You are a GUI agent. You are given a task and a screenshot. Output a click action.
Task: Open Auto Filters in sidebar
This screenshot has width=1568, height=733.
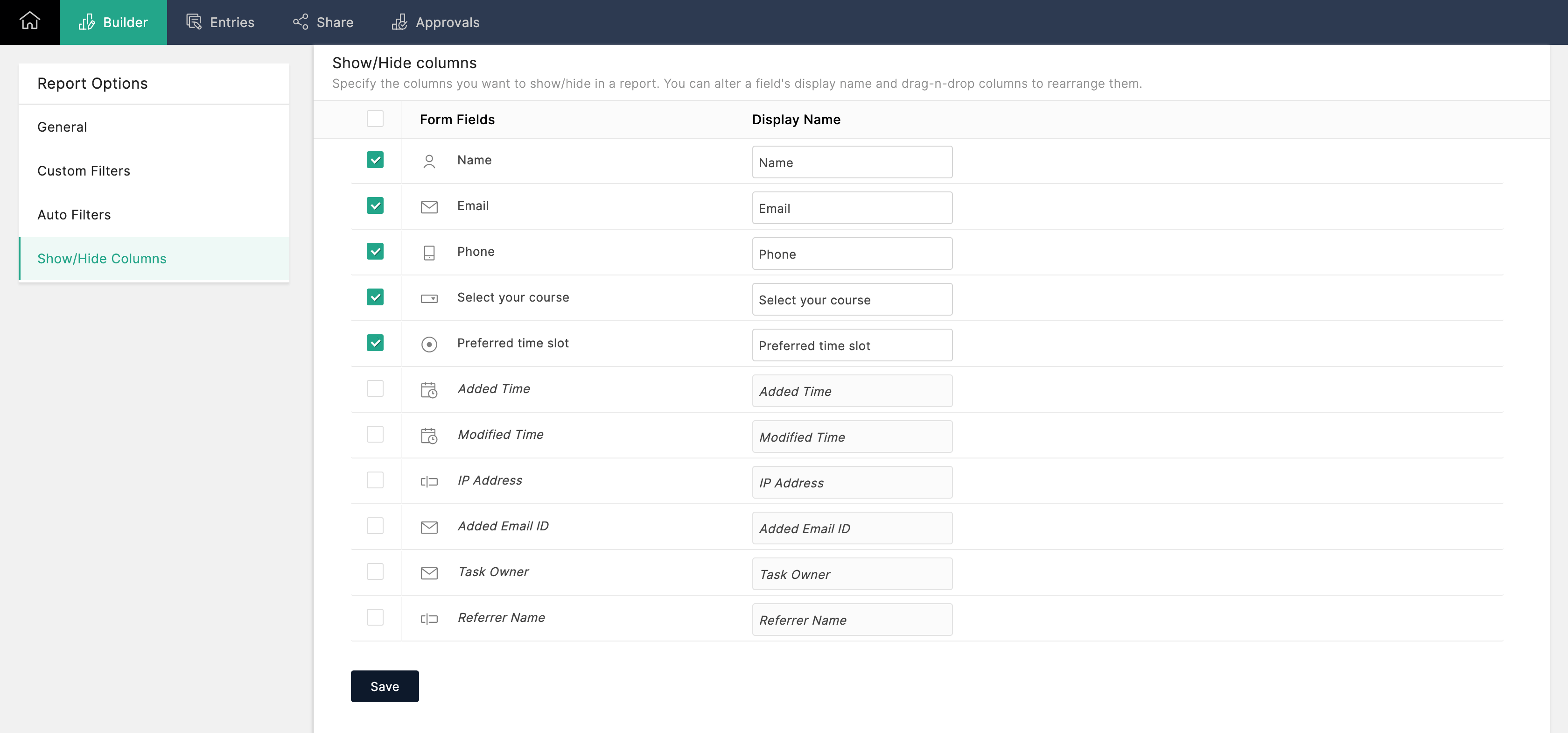click(154, 214)
